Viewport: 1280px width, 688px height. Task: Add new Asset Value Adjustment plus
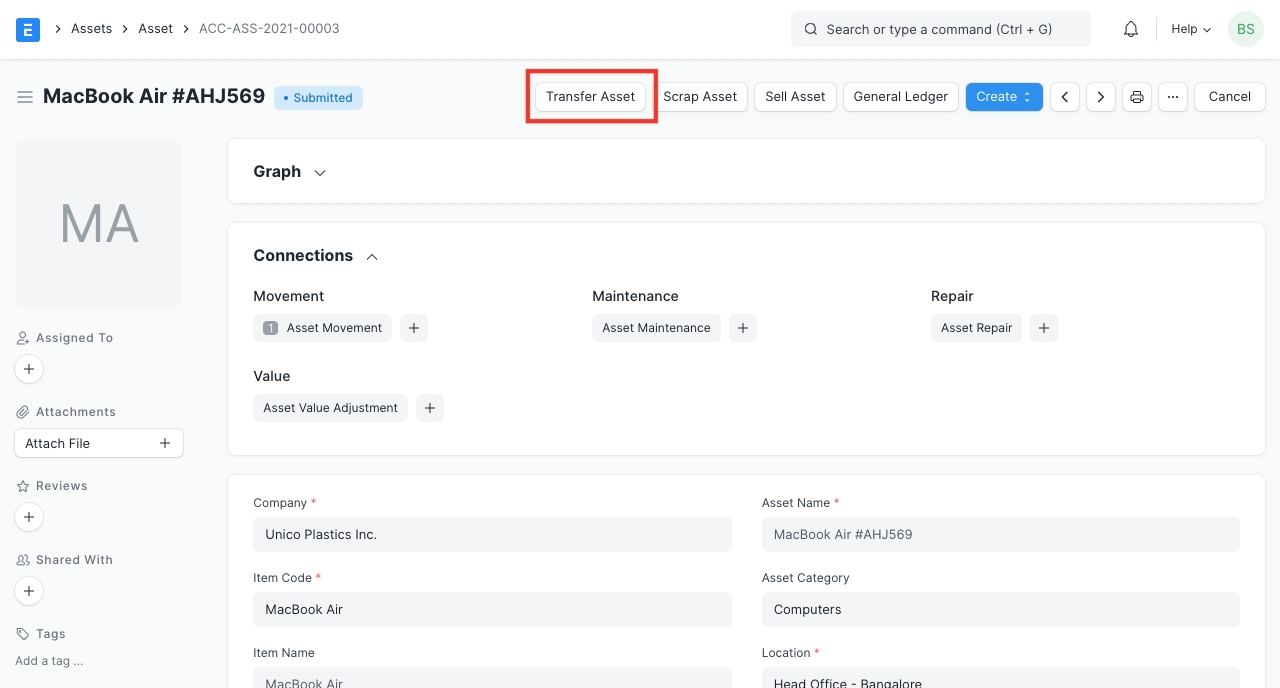[430, 408]
